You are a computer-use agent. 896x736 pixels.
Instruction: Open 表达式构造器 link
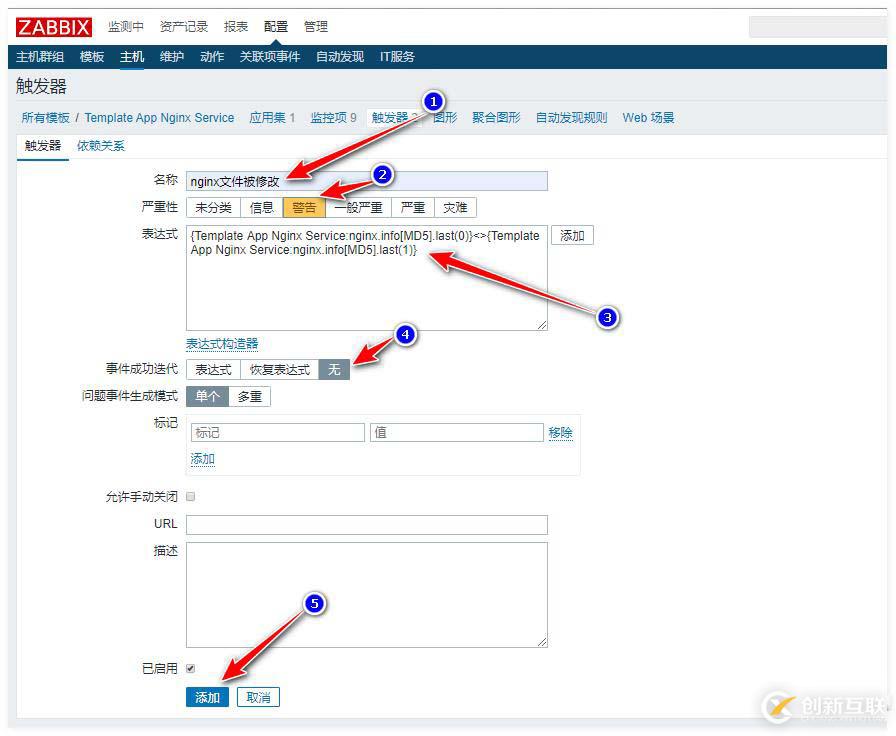coord(222,343)
